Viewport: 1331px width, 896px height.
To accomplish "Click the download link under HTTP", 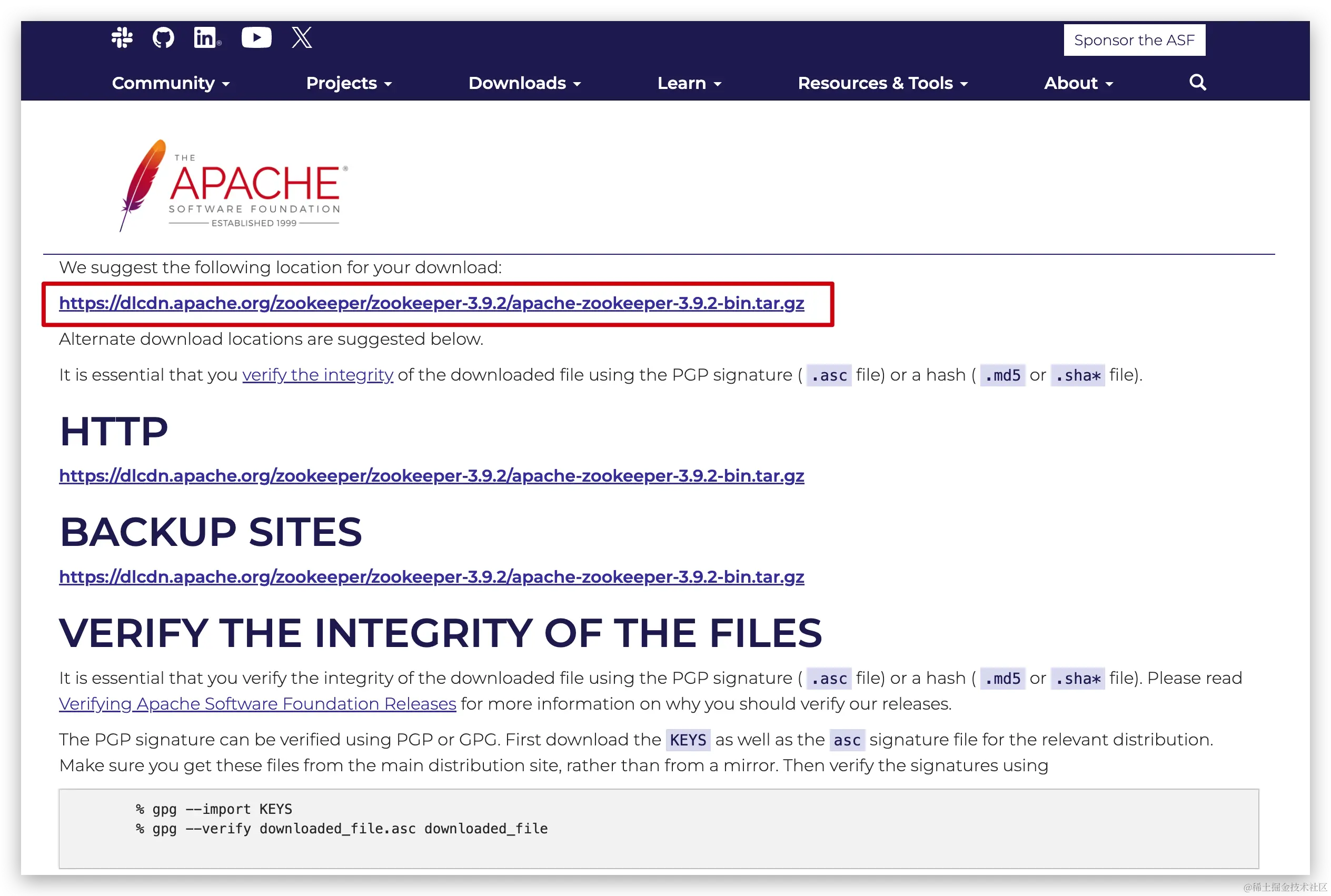I will (x=432, y=475).
